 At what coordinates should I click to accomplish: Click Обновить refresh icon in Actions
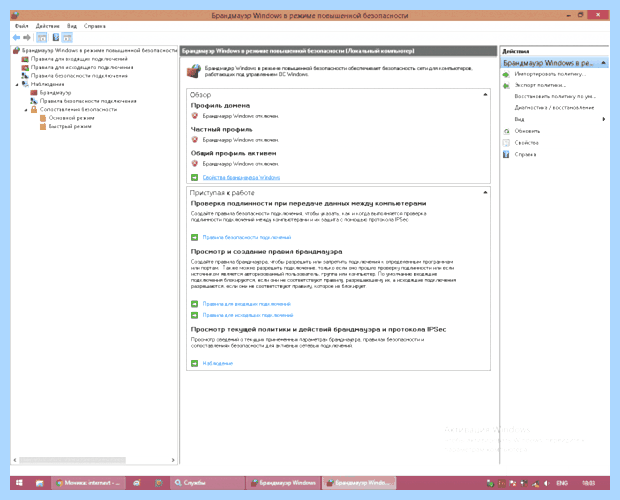click(x=506, y=131)
